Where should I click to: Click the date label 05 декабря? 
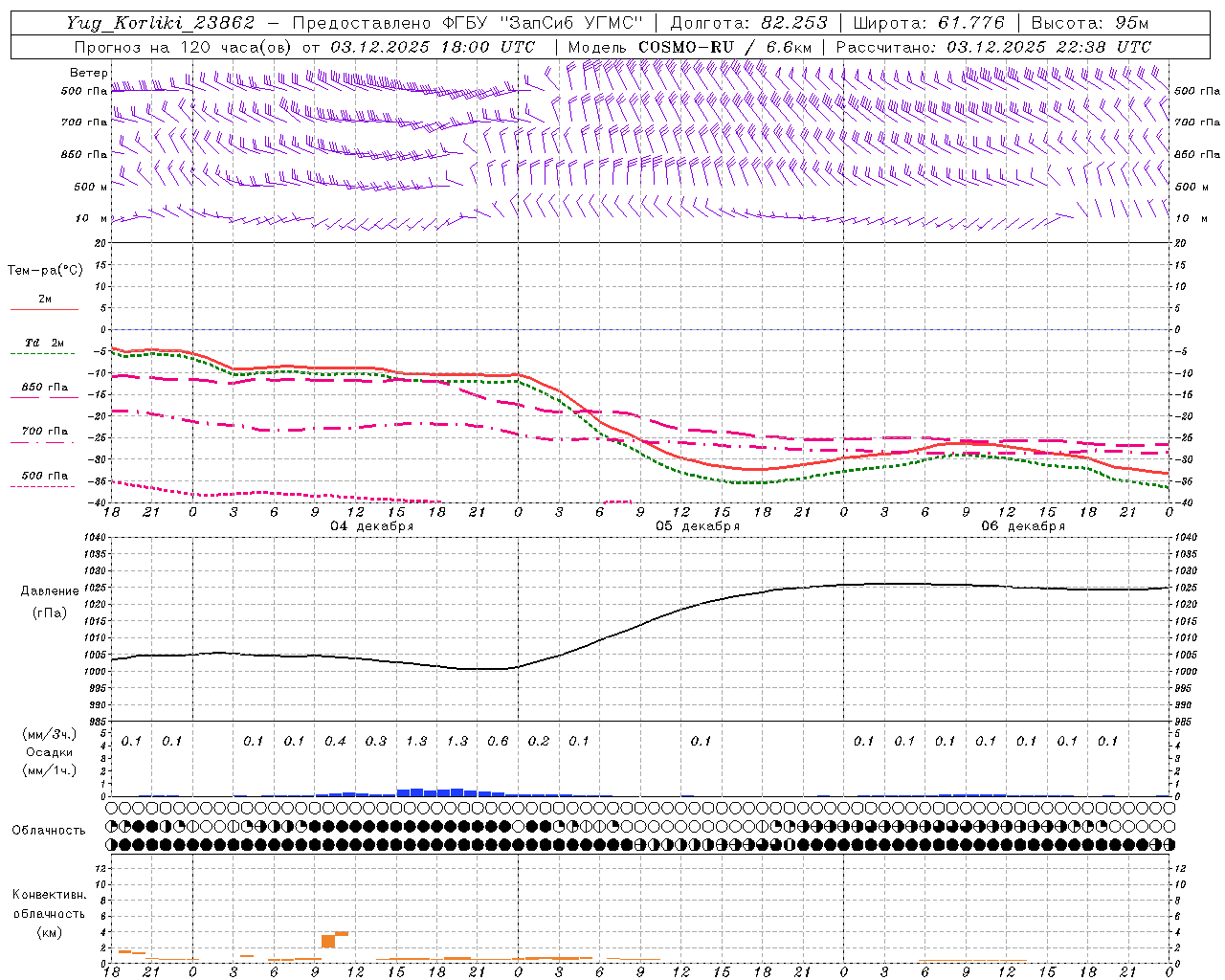click(698, 526)
